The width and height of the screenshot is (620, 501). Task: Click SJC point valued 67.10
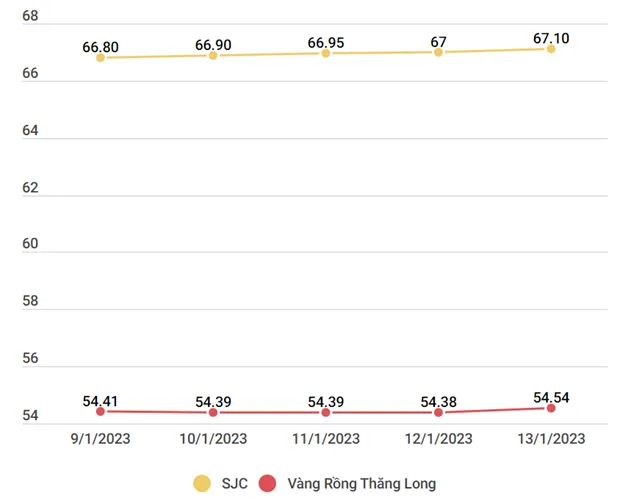tap(551, 48)
